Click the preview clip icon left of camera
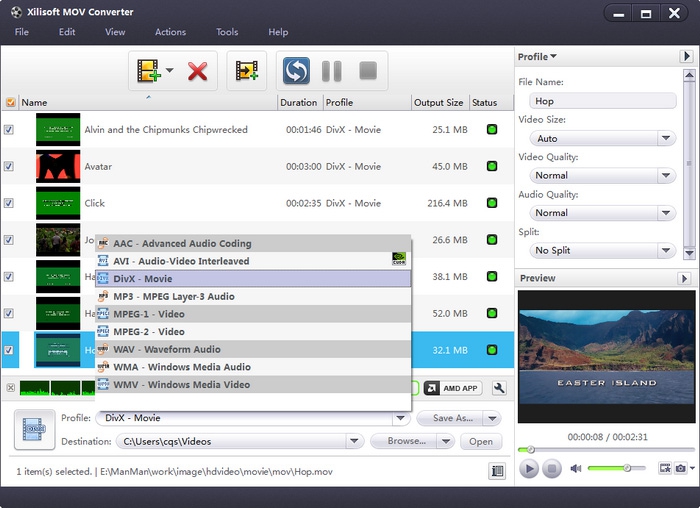Image resolution: width=700 pixels, height=508 pixels. [665, 468]
